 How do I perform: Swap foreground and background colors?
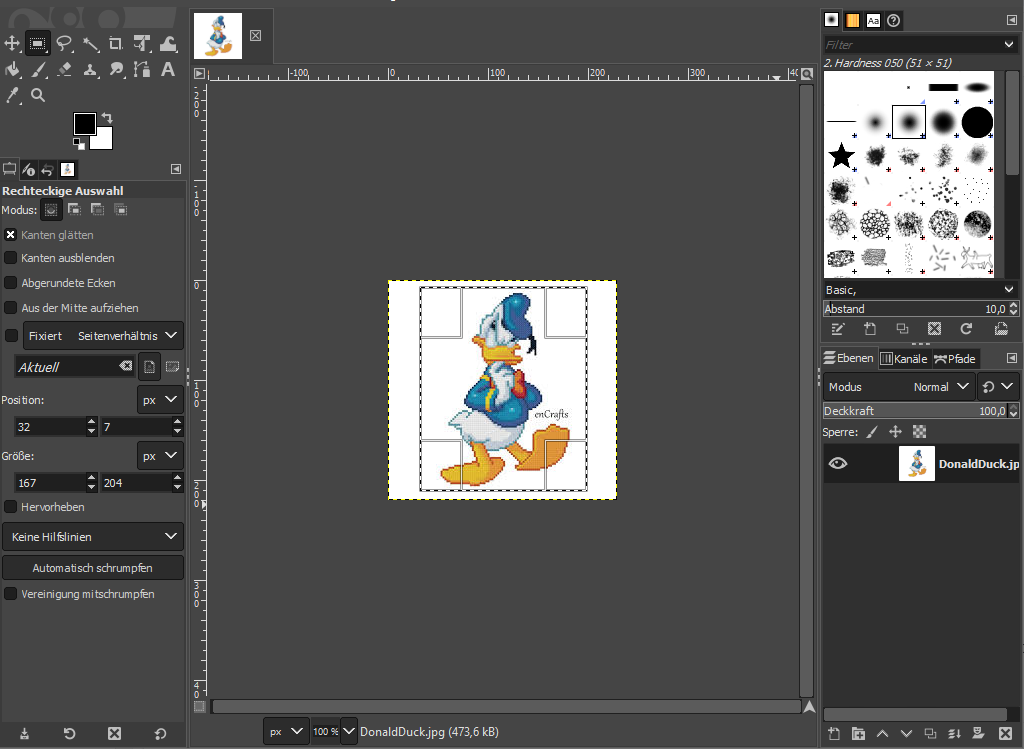tap(107, 118)
